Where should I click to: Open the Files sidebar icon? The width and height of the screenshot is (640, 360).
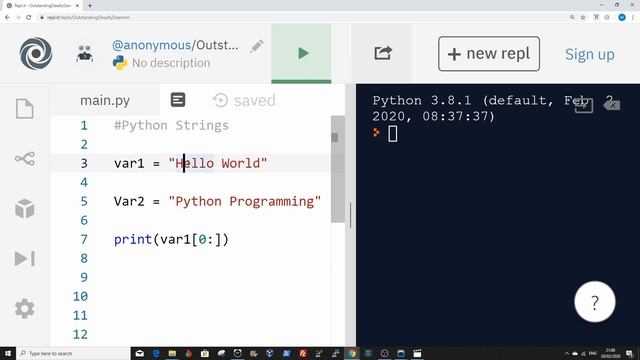(24, 109)
